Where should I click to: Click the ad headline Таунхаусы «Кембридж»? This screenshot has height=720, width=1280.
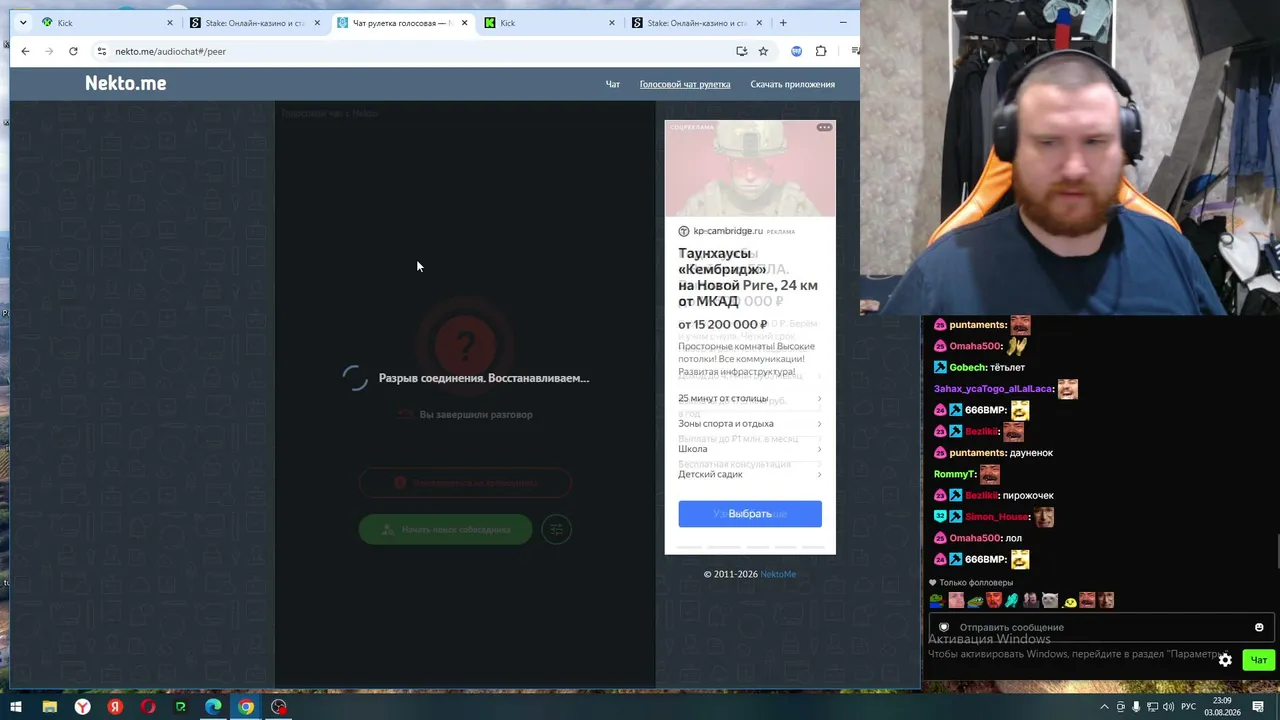(748, 277)
